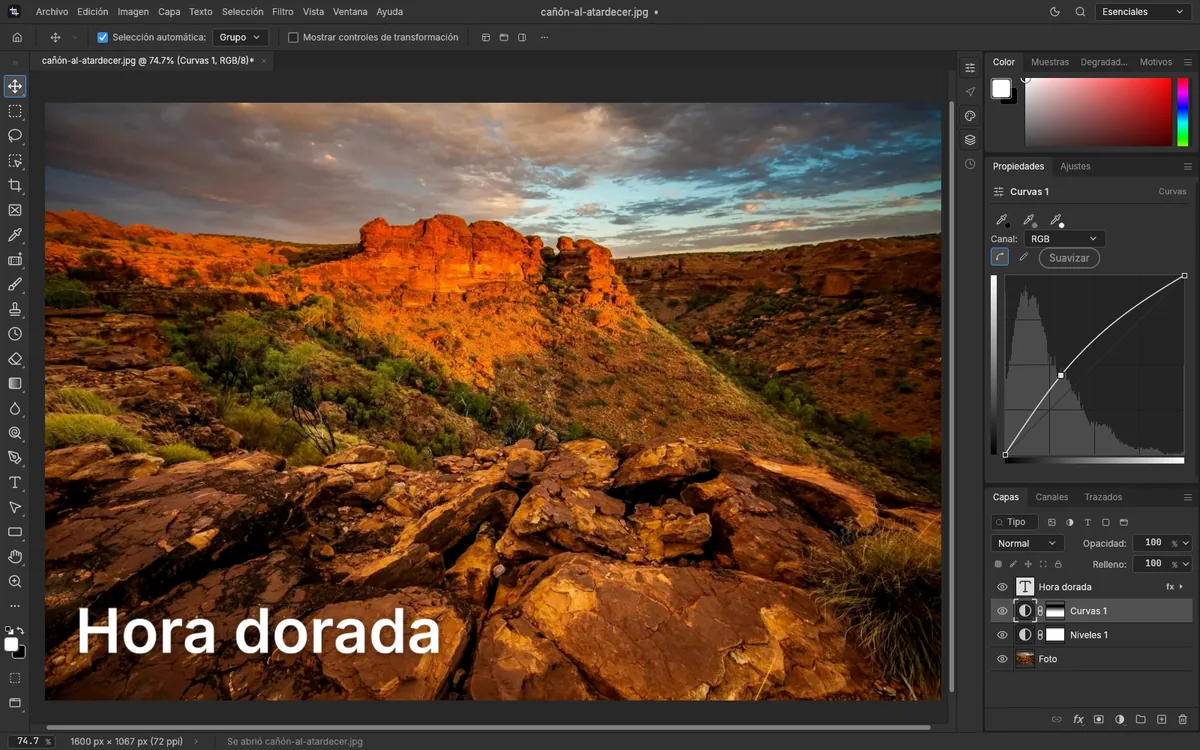Toggle the dark mode moon icon
This screenshot has height=750, width=1200.
[1054, 12]
